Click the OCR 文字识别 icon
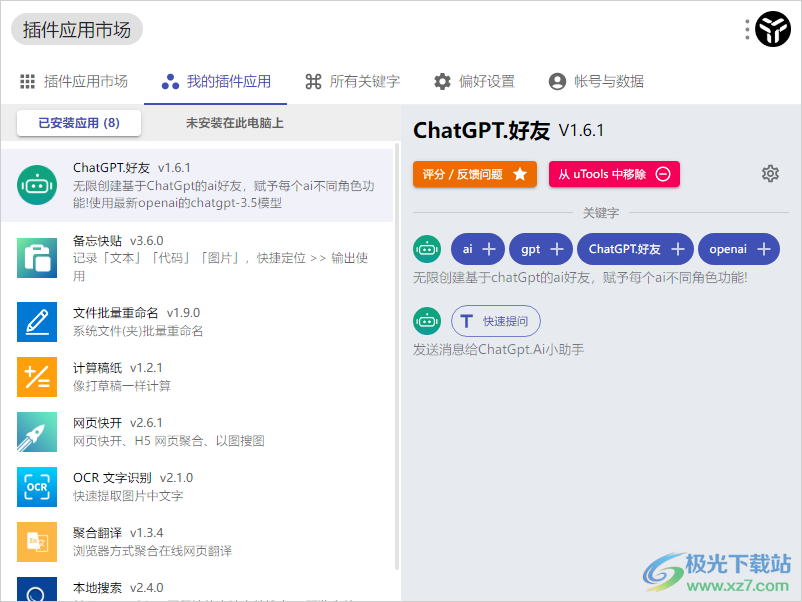 tap(37, 487)
